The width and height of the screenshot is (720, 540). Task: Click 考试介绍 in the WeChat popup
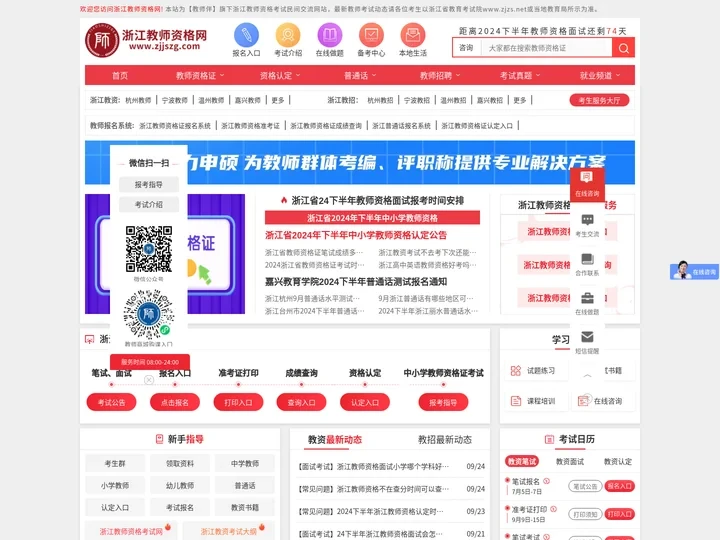point(149,204)
